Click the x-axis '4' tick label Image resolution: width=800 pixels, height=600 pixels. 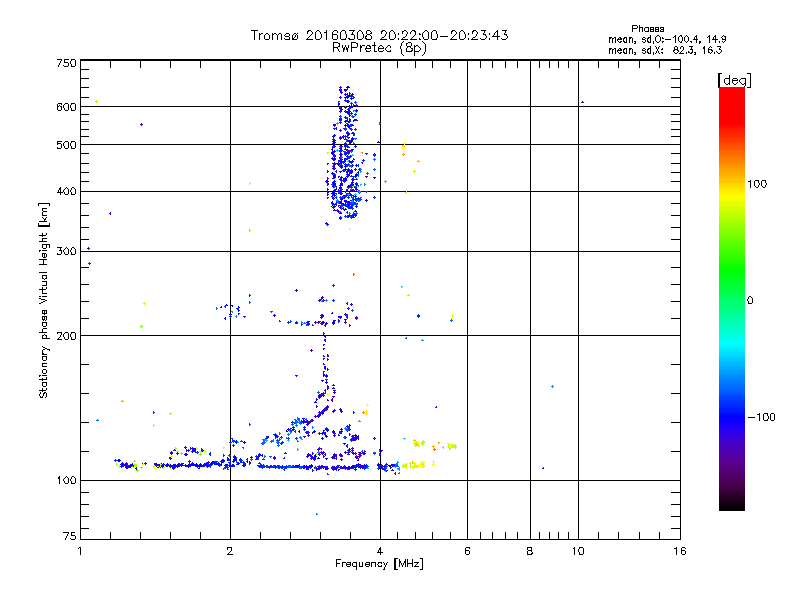(x=380, y=551)
